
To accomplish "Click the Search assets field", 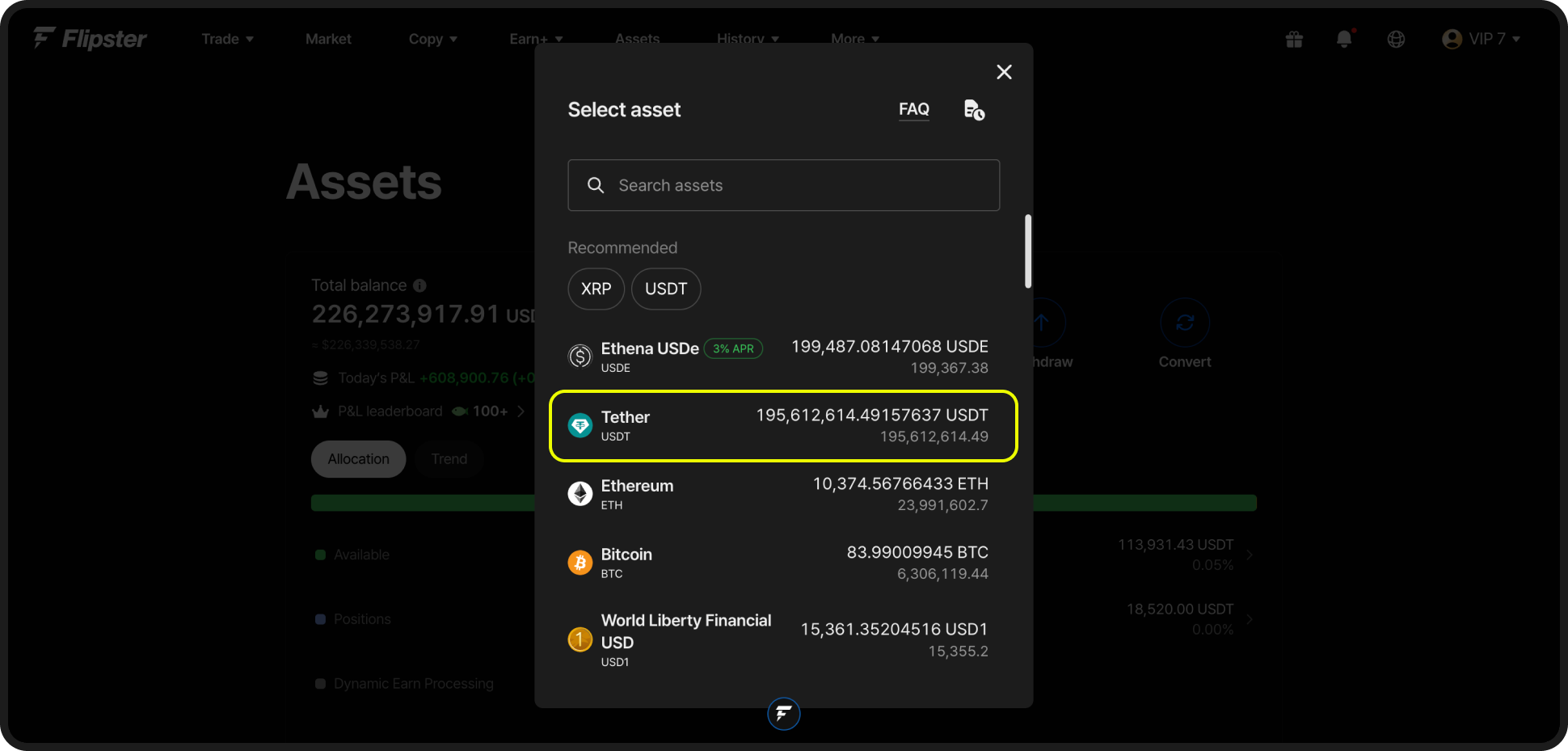I will pos(783,185).
